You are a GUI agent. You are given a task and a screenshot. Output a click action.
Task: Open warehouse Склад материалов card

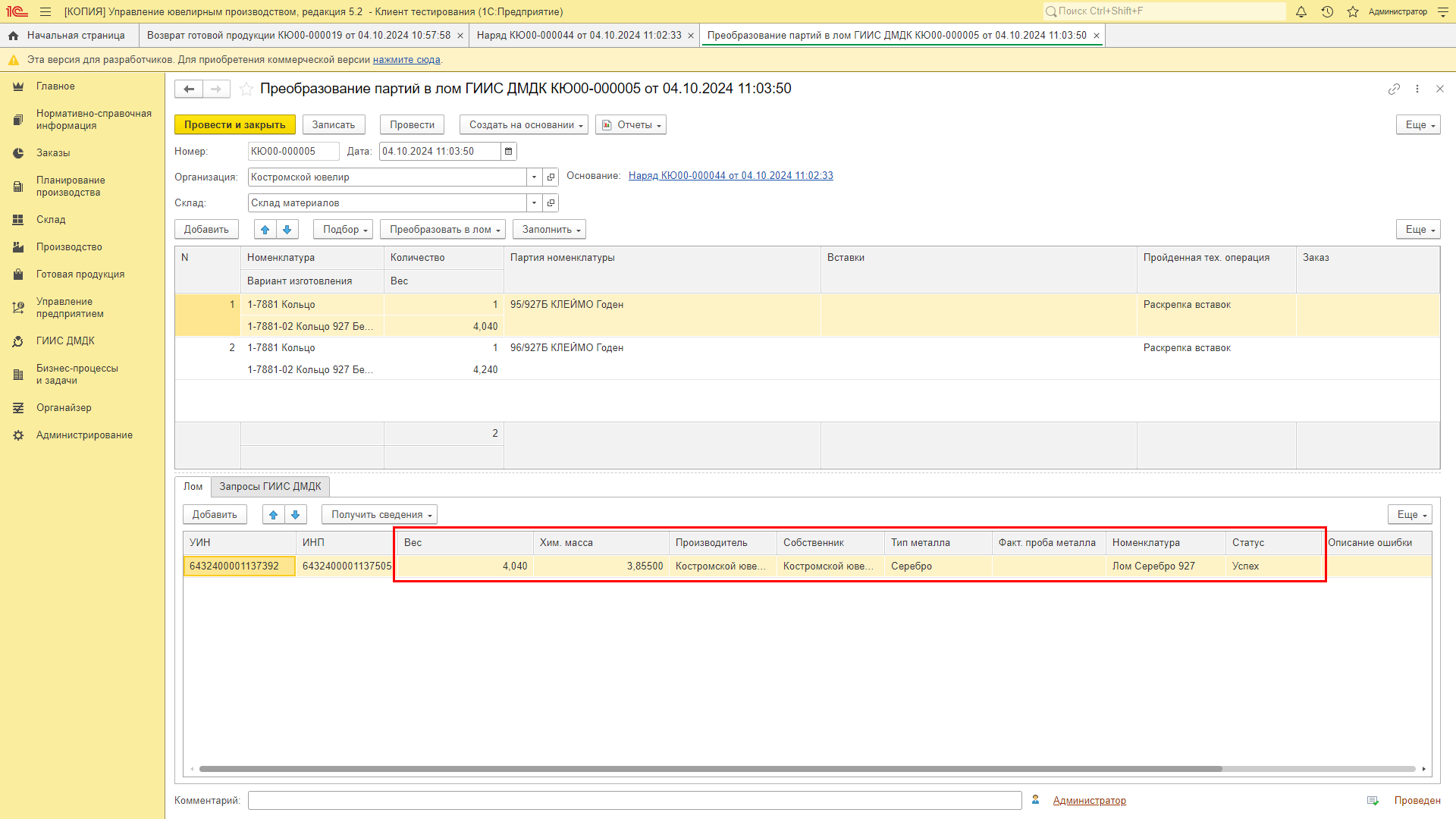tap(551, 203)
